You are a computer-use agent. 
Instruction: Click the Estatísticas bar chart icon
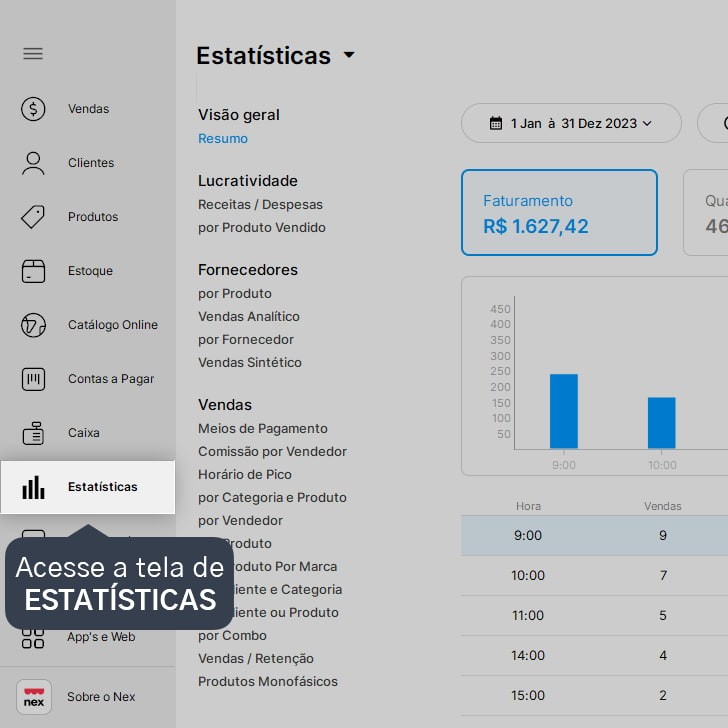coord(33,487)
